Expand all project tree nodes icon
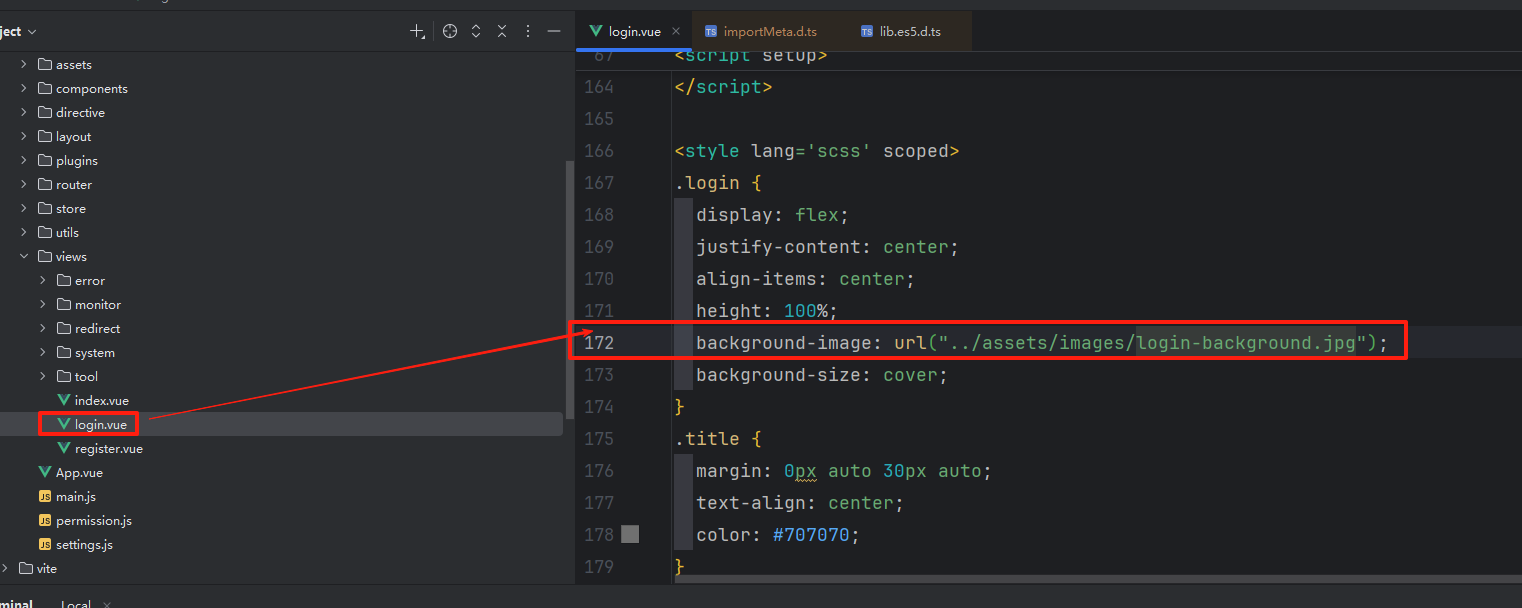The height and width of the screenshot is (608, 1522). point(476,31)
